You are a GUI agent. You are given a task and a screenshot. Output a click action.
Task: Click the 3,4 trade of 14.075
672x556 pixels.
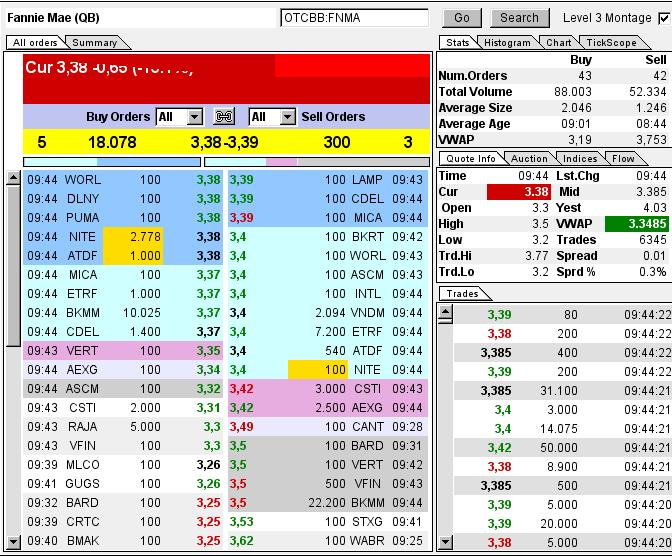(x=563, y=429)
